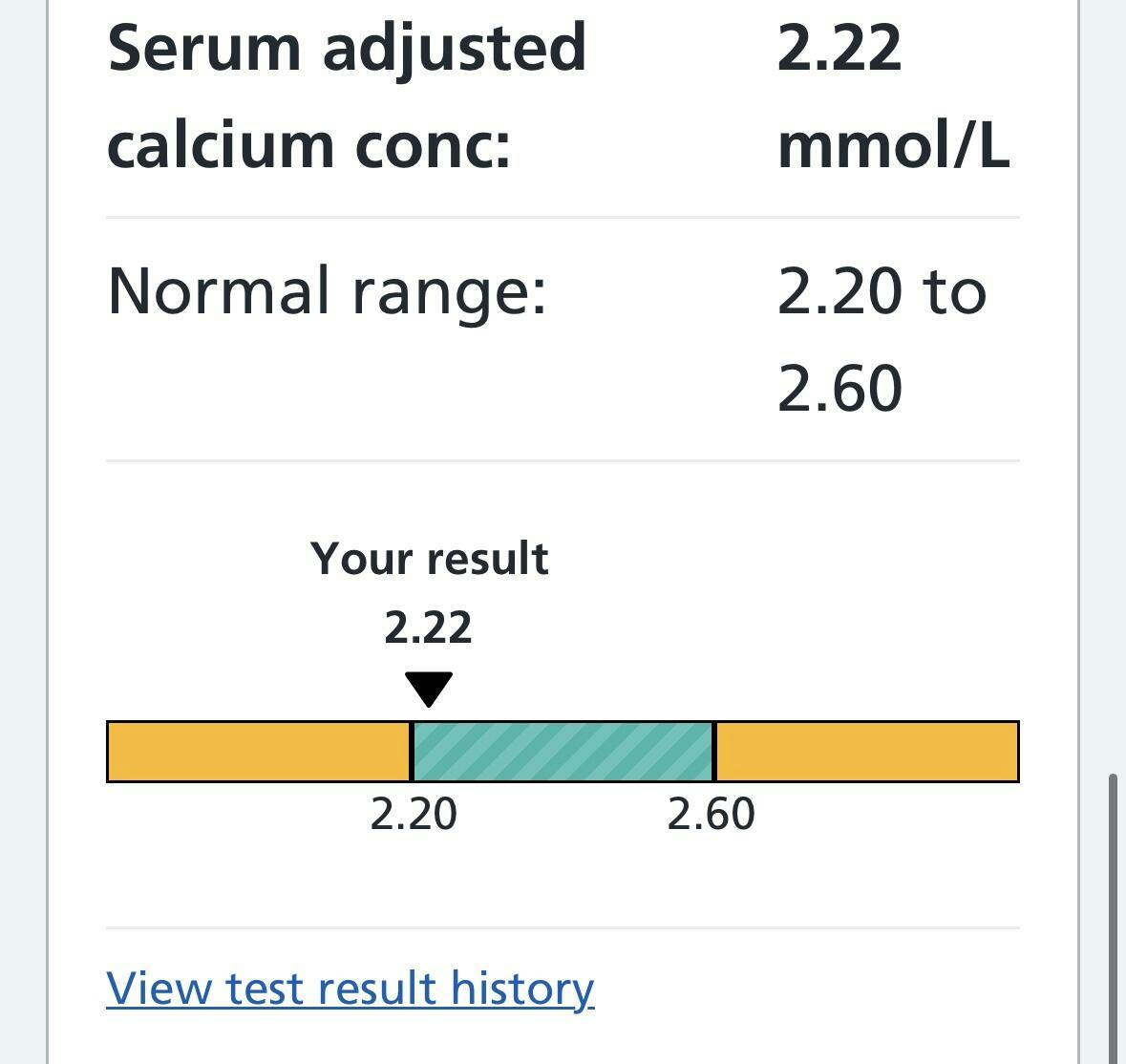
Task: Click the separator line below the calcium result row
Action: [x=563, y=218]
